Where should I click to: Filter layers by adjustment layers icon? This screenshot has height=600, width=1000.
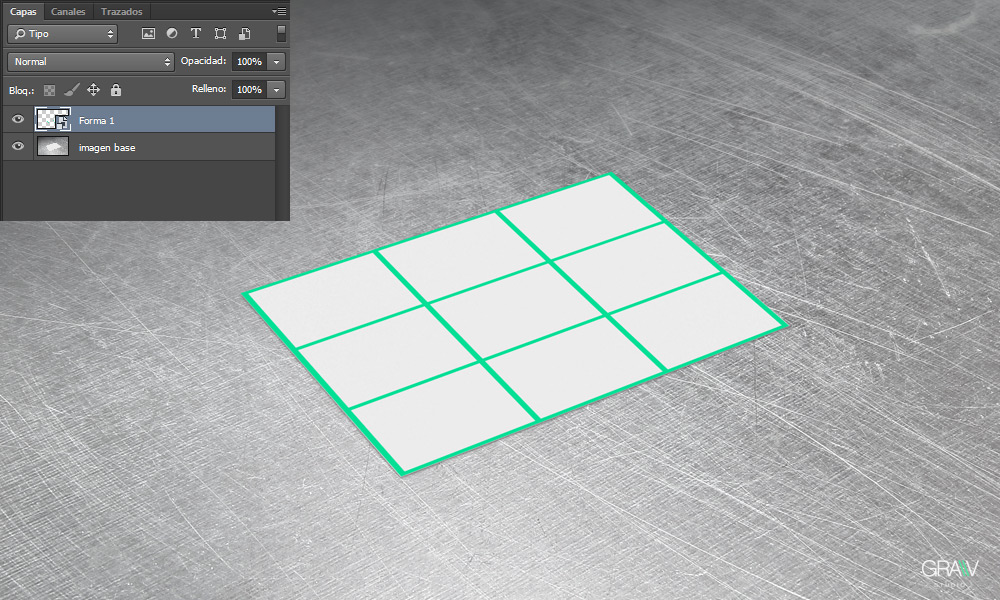click(172, 33)
